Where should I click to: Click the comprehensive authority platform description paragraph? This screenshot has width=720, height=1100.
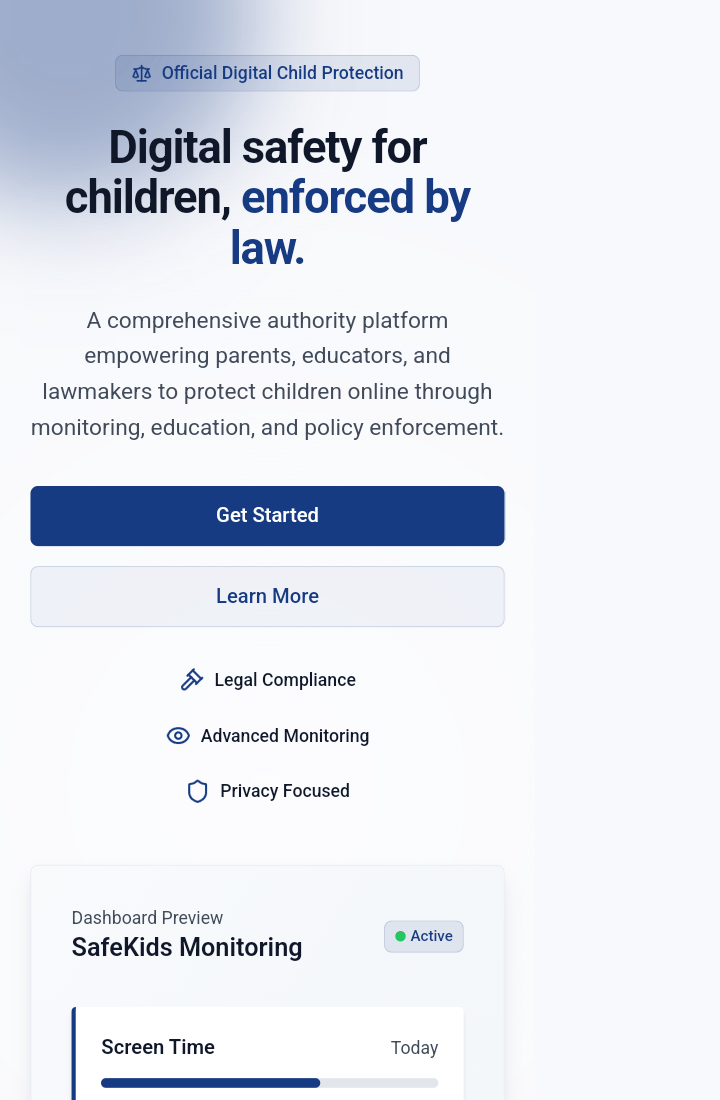tap(267, 374)
